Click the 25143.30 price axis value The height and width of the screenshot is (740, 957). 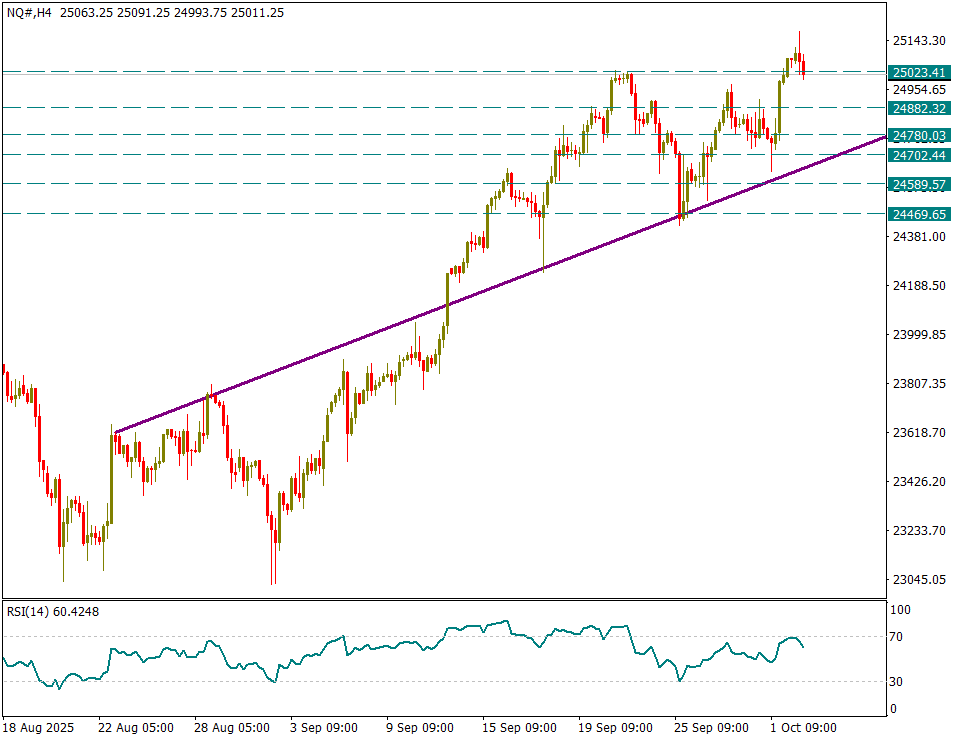(x=917, y=41)
